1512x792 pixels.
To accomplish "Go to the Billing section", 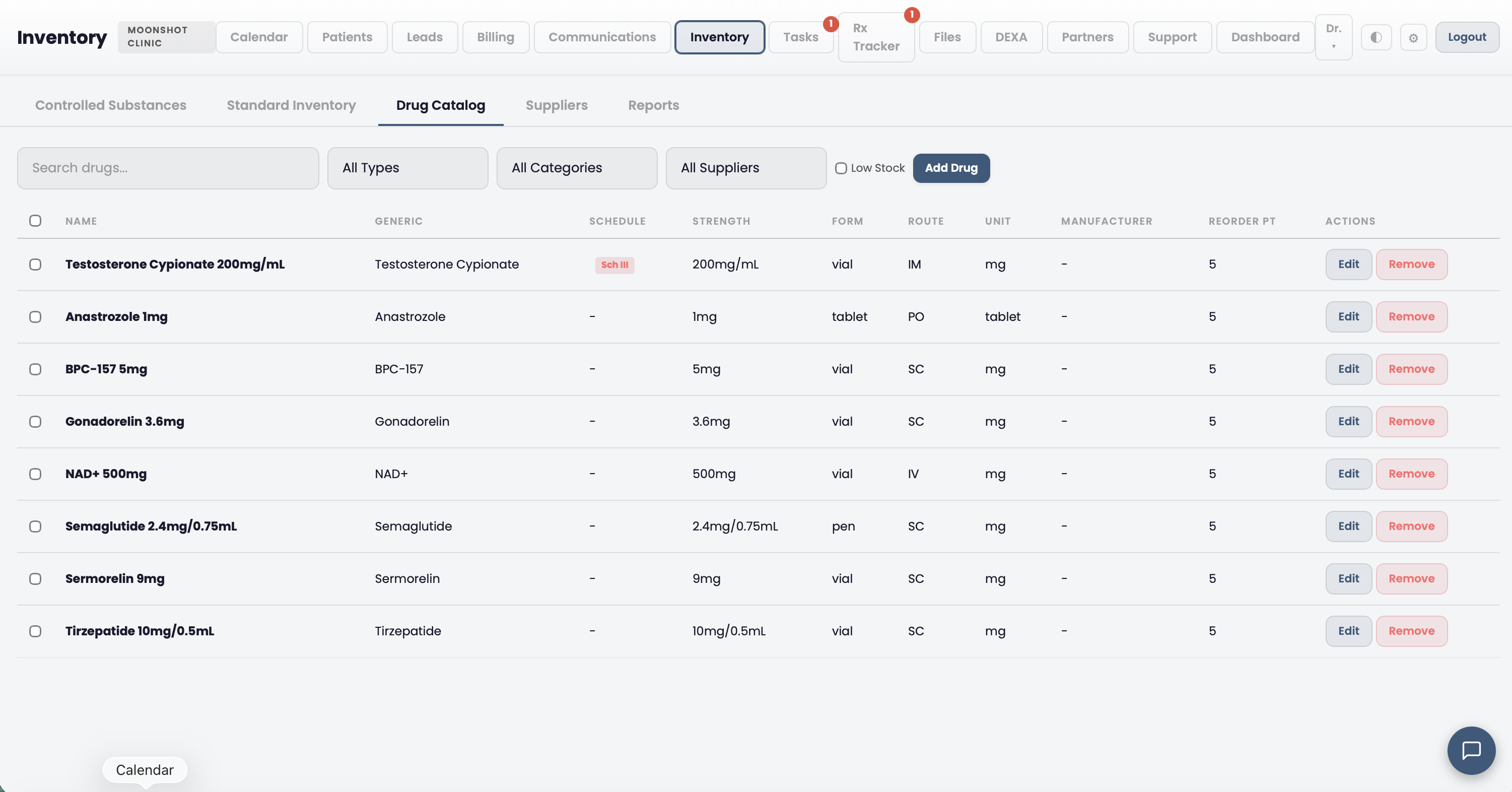I will coord(496,36).
